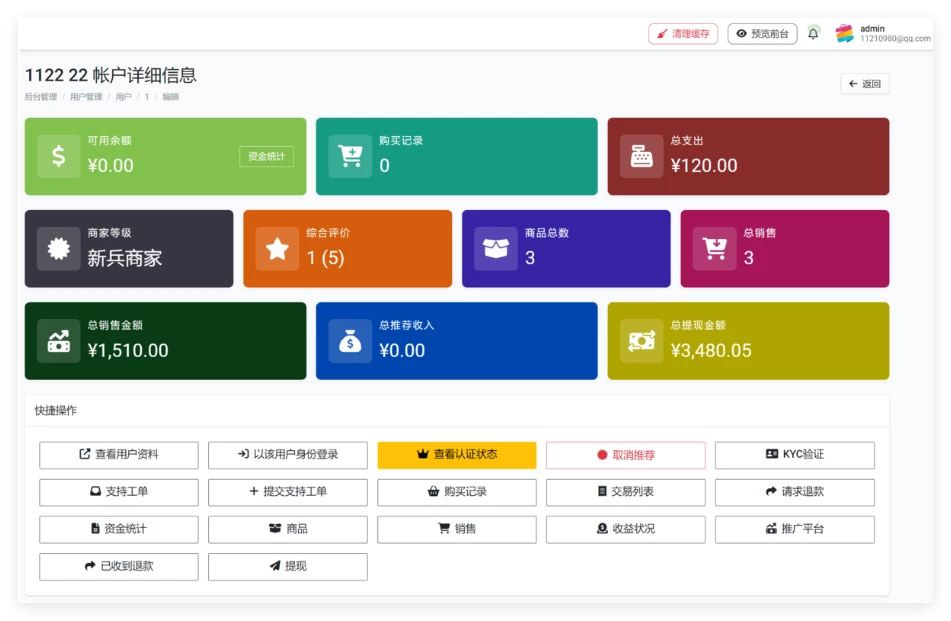
Task: Click the dollar sign balance icon
Action: click(59, 156)
